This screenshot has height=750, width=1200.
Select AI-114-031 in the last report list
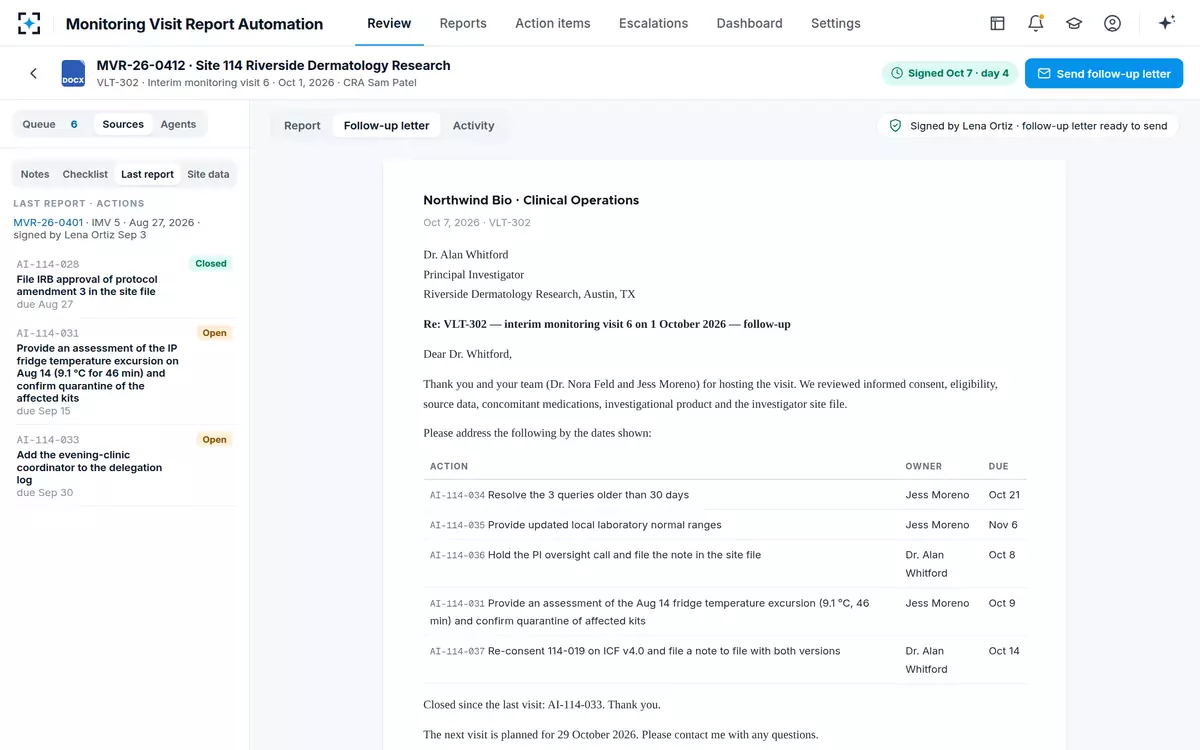pos(124,371)
